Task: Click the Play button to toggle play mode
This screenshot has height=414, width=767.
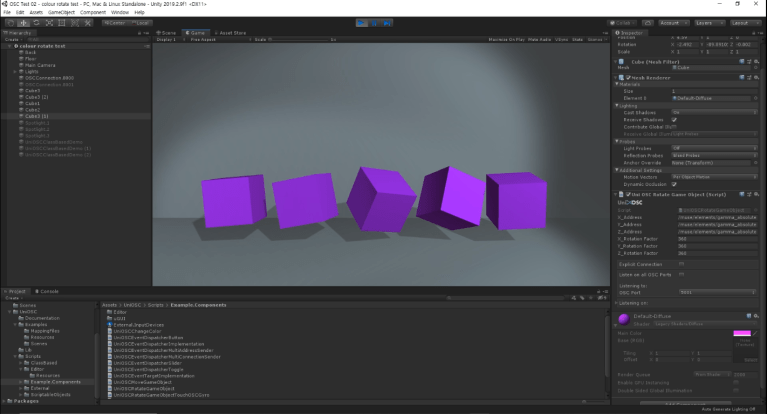Action: coord(362,21)
